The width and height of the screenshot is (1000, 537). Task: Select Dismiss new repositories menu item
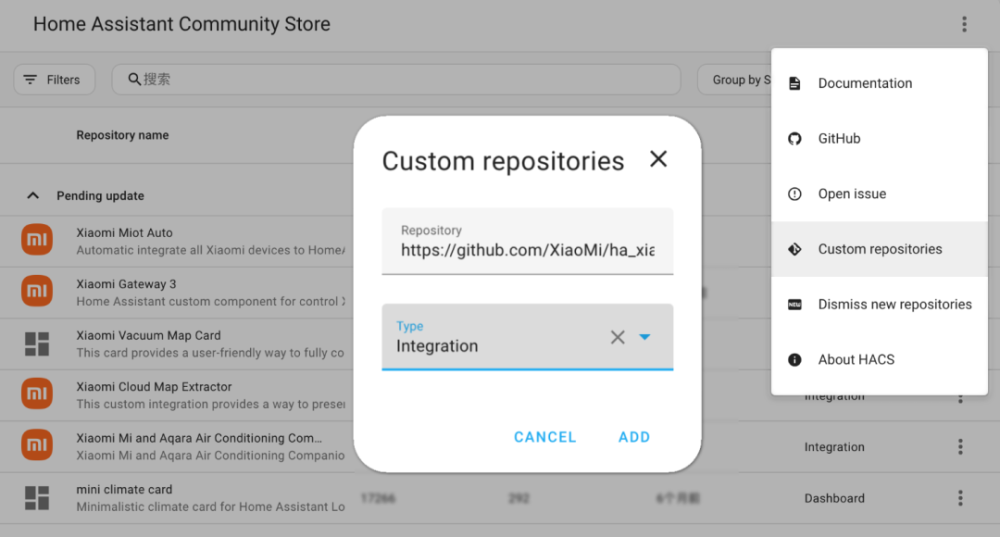[879, 304]
